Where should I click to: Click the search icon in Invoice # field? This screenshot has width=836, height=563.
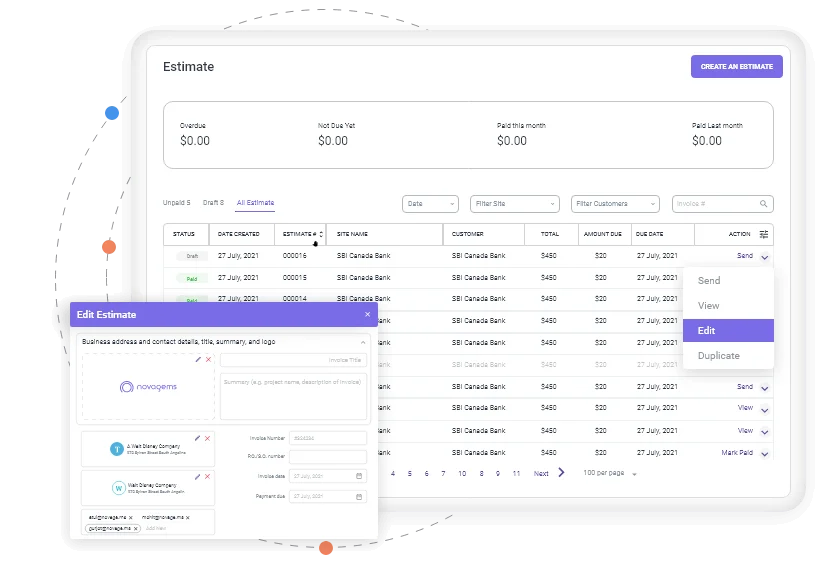point(764,204)
